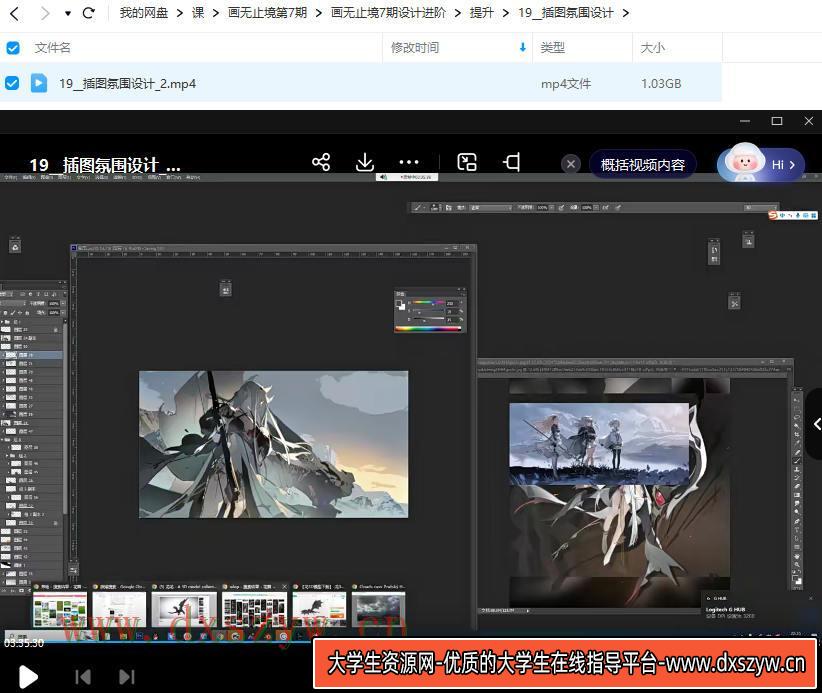Sort by the 修改时间 column header
Viewport: 822px width, 693px height.
coord(415,48)
